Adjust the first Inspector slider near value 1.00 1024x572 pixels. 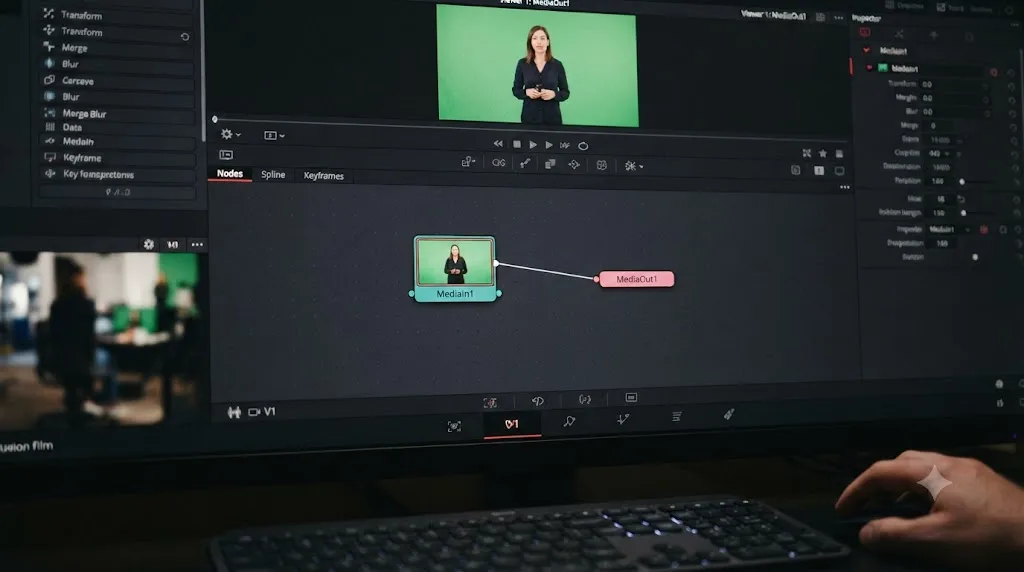click(x=962, y=182)
